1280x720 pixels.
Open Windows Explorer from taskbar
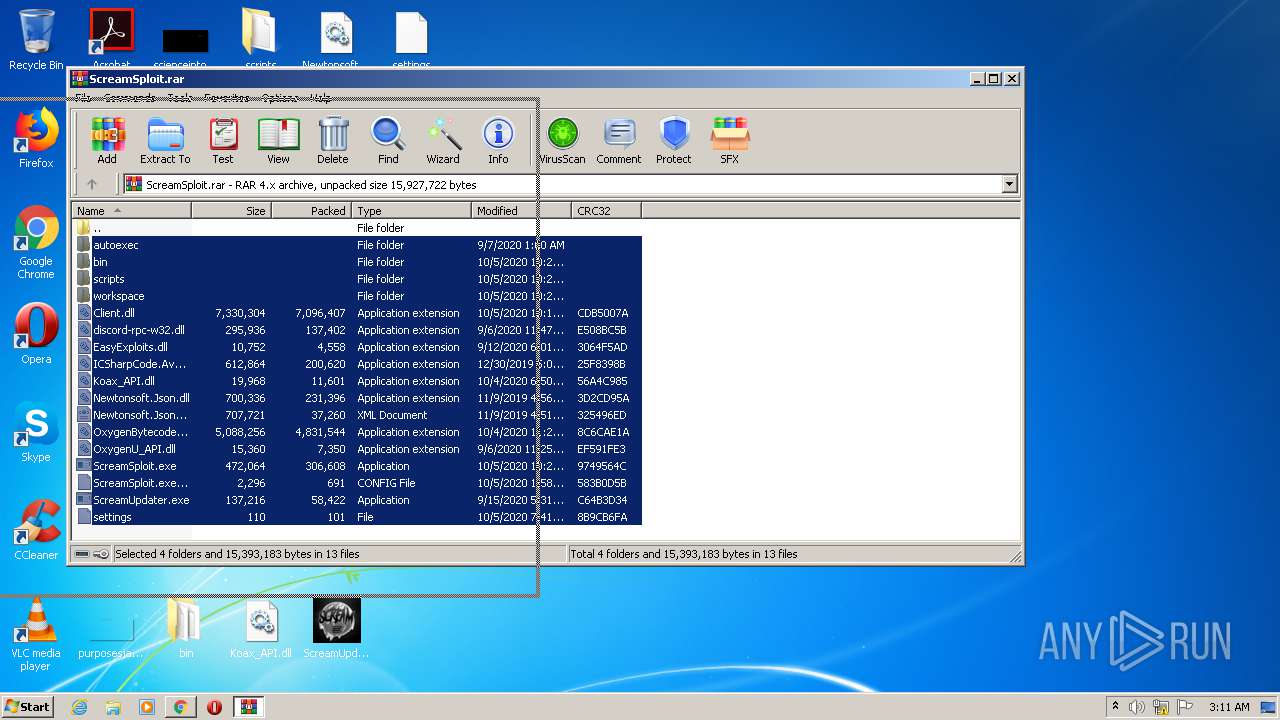[113, 707]
